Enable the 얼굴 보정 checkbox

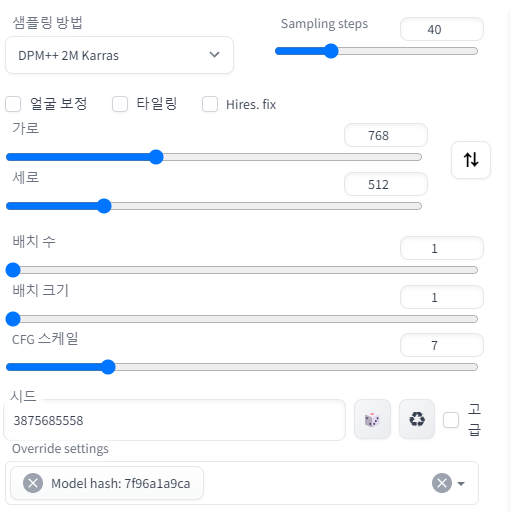tap(13, 104)
